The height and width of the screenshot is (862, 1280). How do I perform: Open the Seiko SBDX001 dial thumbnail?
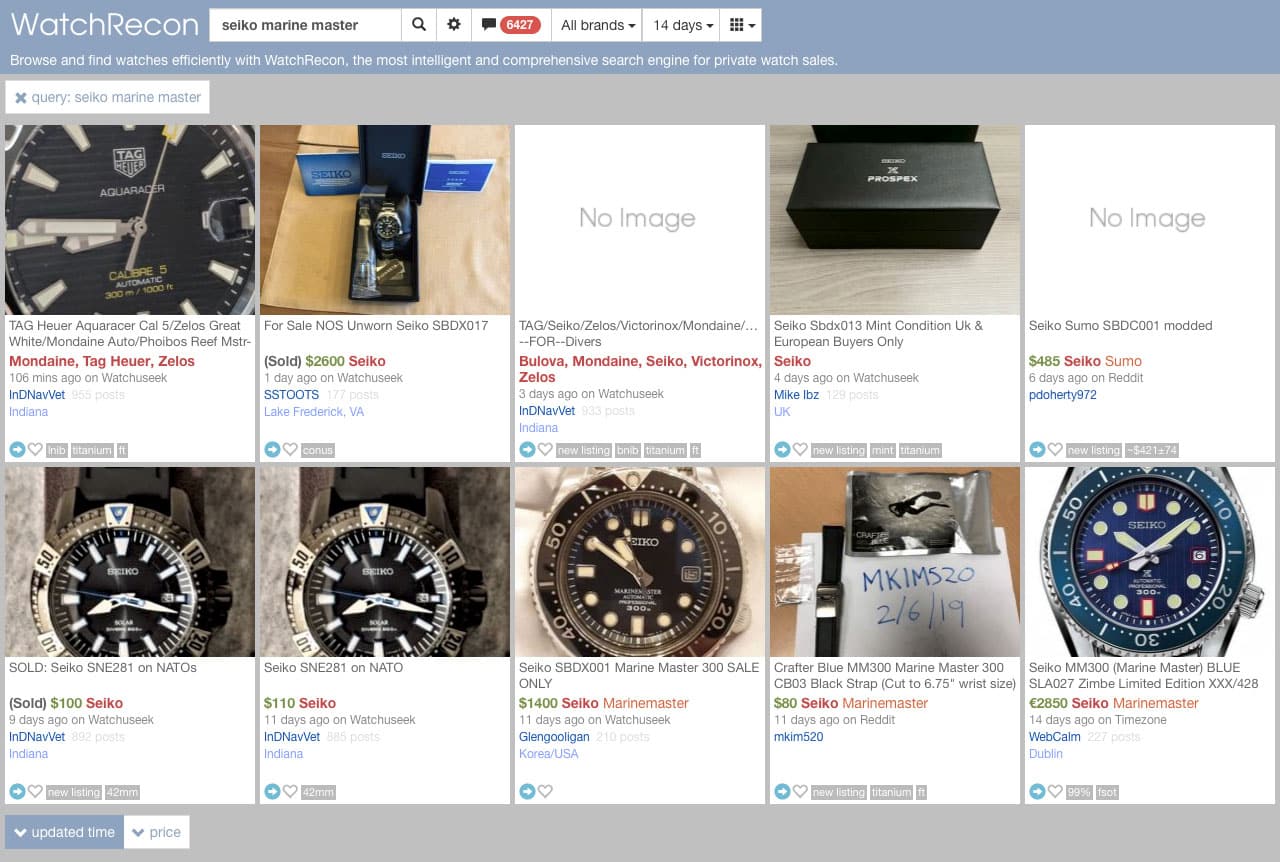pos(640,562)
